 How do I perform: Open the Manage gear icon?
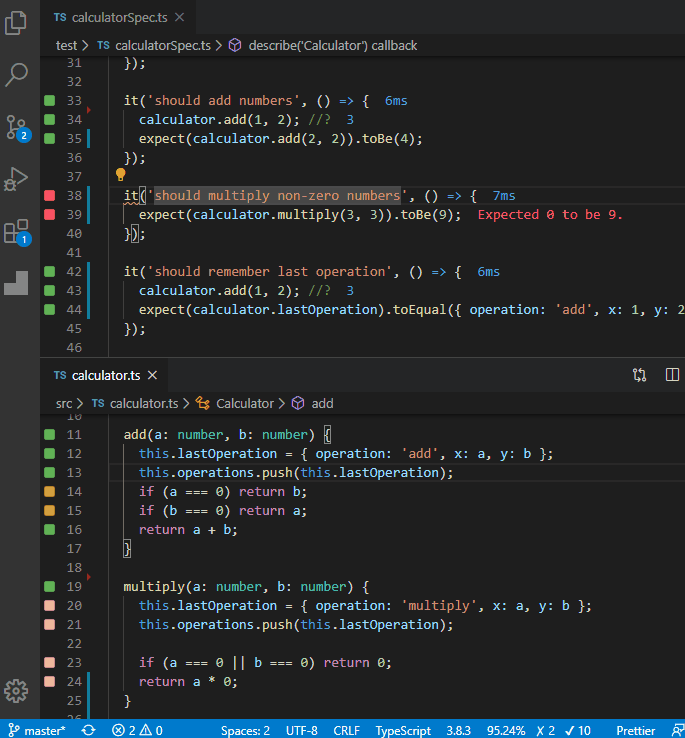pyautogui.click(x=17, y=690)
